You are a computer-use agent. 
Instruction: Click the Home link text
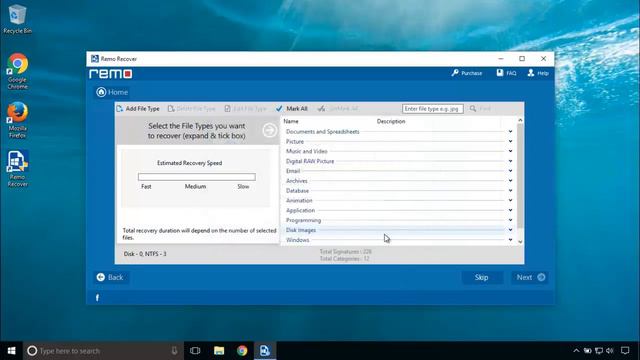[118, 92]
